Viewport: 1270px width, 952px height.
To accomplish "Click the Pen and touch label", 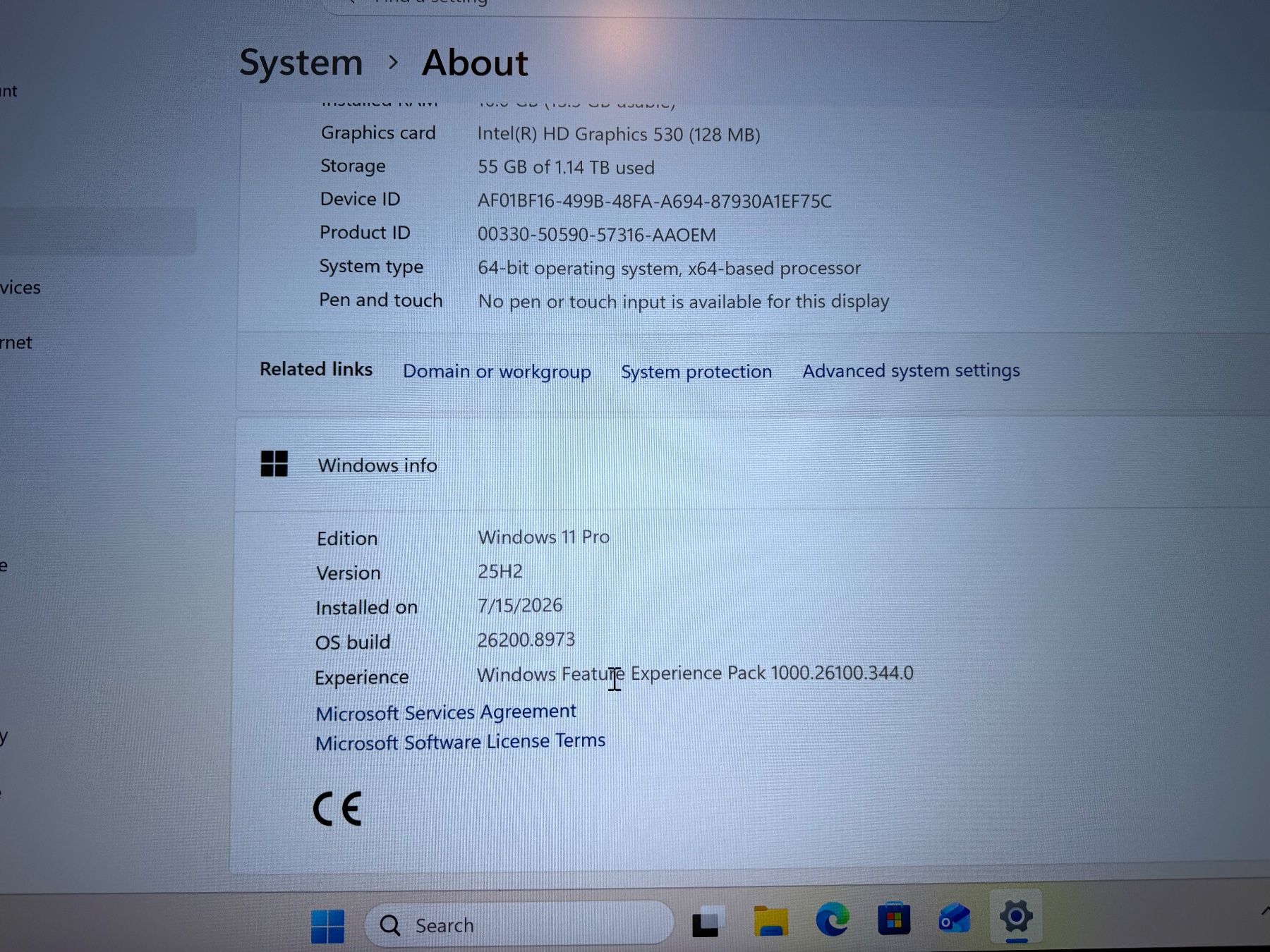I will [x=381, y=300].
